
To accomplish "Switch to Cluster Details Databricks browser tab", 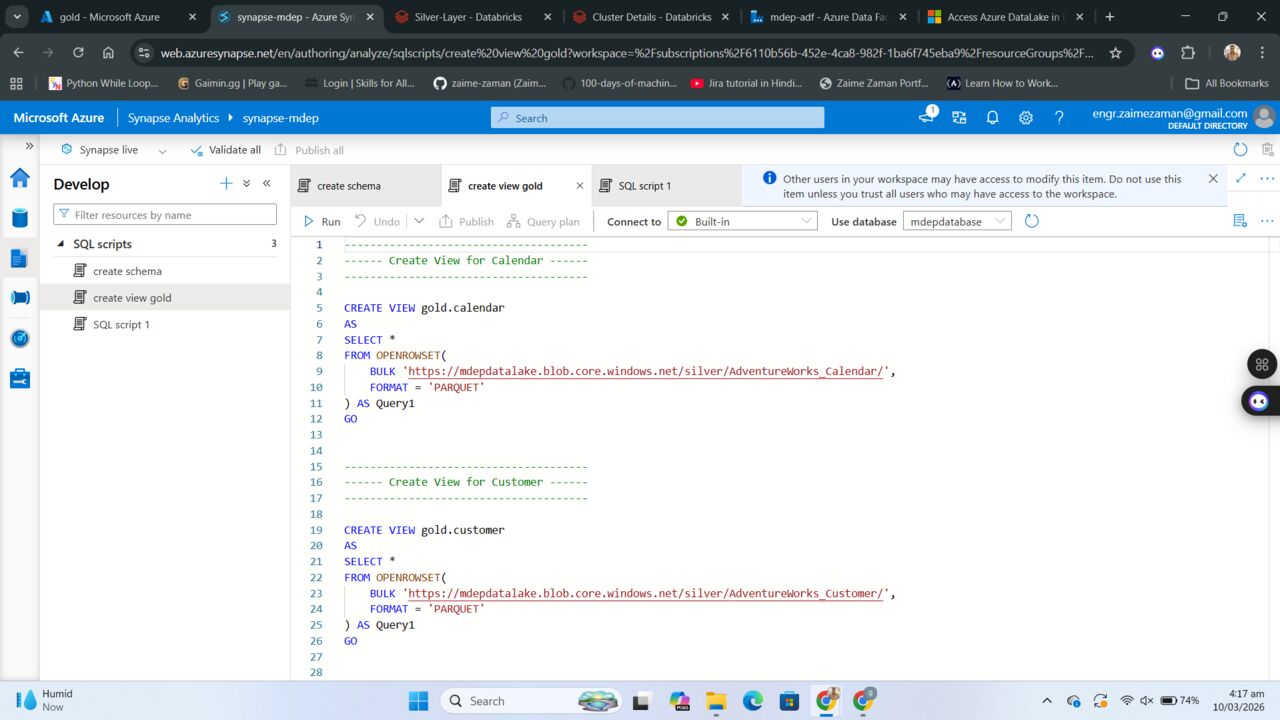I will tap(649, 17).
